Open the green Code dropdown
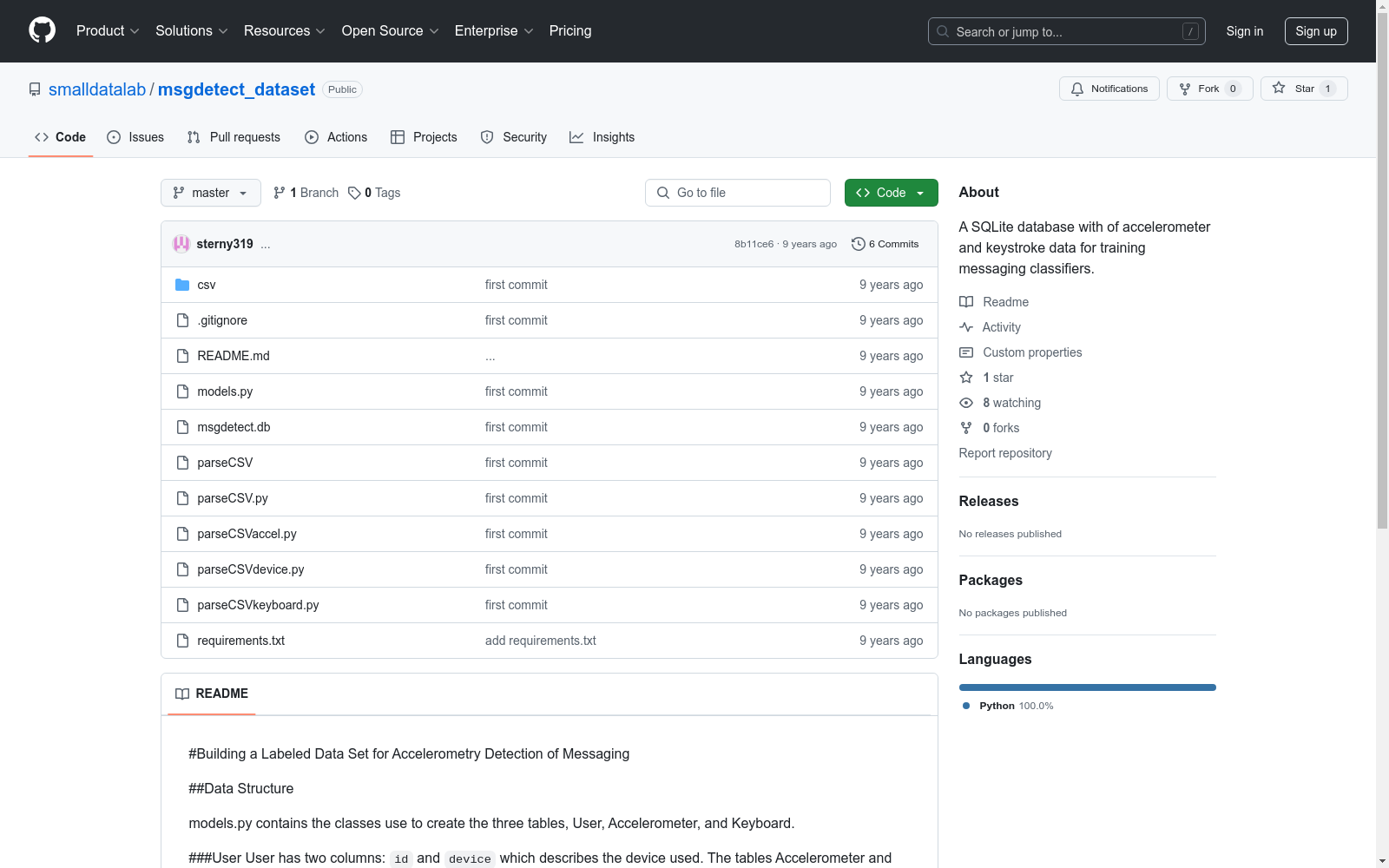1389x868 pixels. [891, 193]
